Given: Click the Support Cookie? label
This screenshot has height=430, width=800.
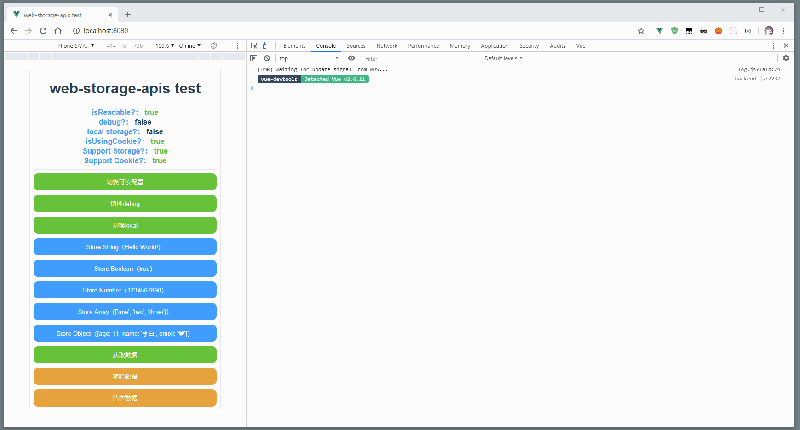Looking at the screenshot, I should (115, 161).
